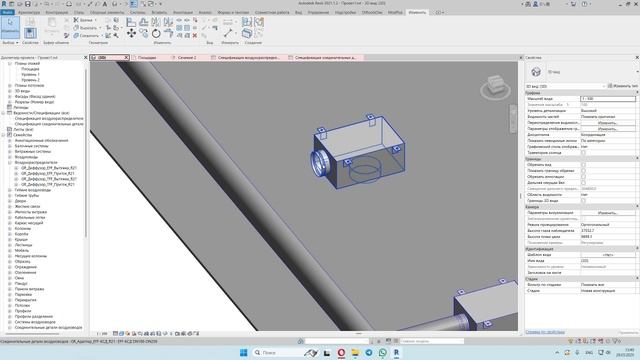Collapse the Стадии properties section

[637, 279]
